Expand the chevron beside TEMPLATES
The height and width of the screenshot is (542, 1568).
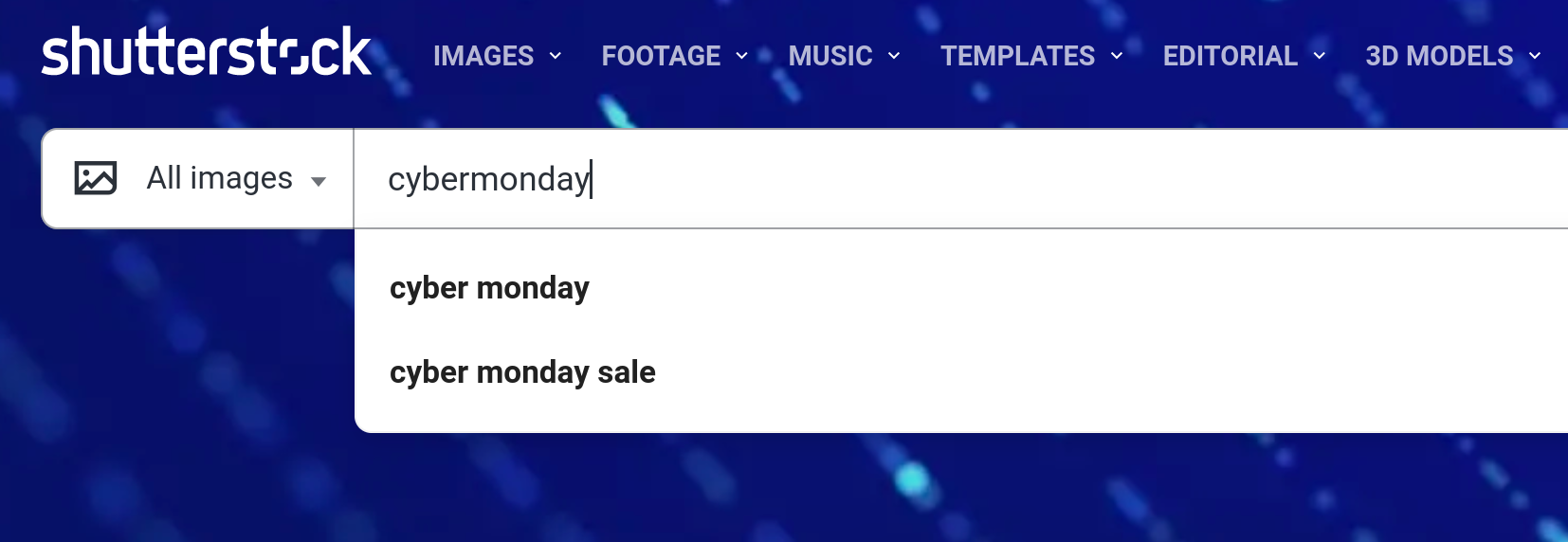click(1117, 56)
